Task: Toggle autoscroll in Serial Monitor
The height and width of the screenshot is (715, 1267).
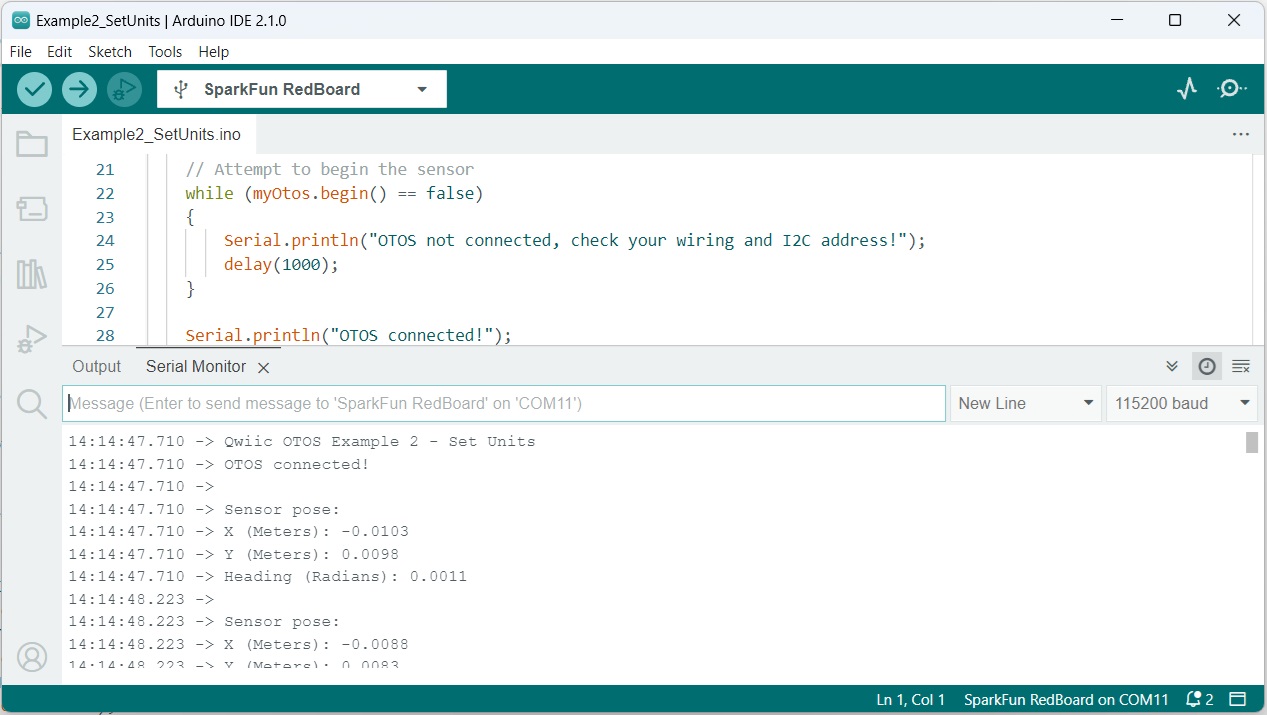Action: [1172, 366]
